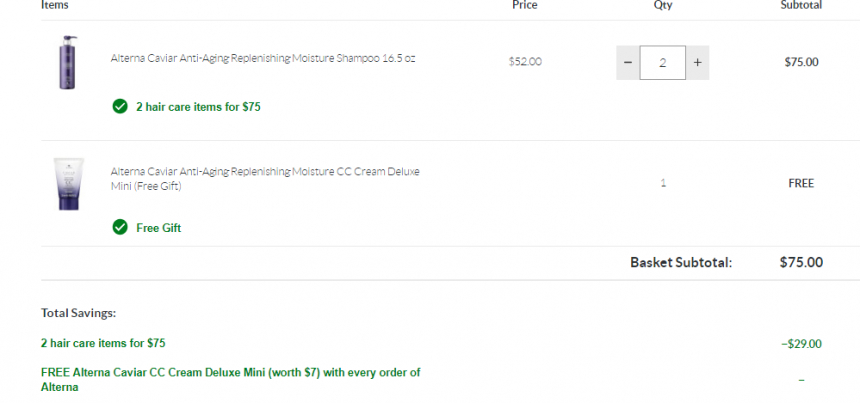Click the FREE Alterna Caviar CC Cream savings offer
The width and height of the screenshot is (860, 403).
point(231,380)
